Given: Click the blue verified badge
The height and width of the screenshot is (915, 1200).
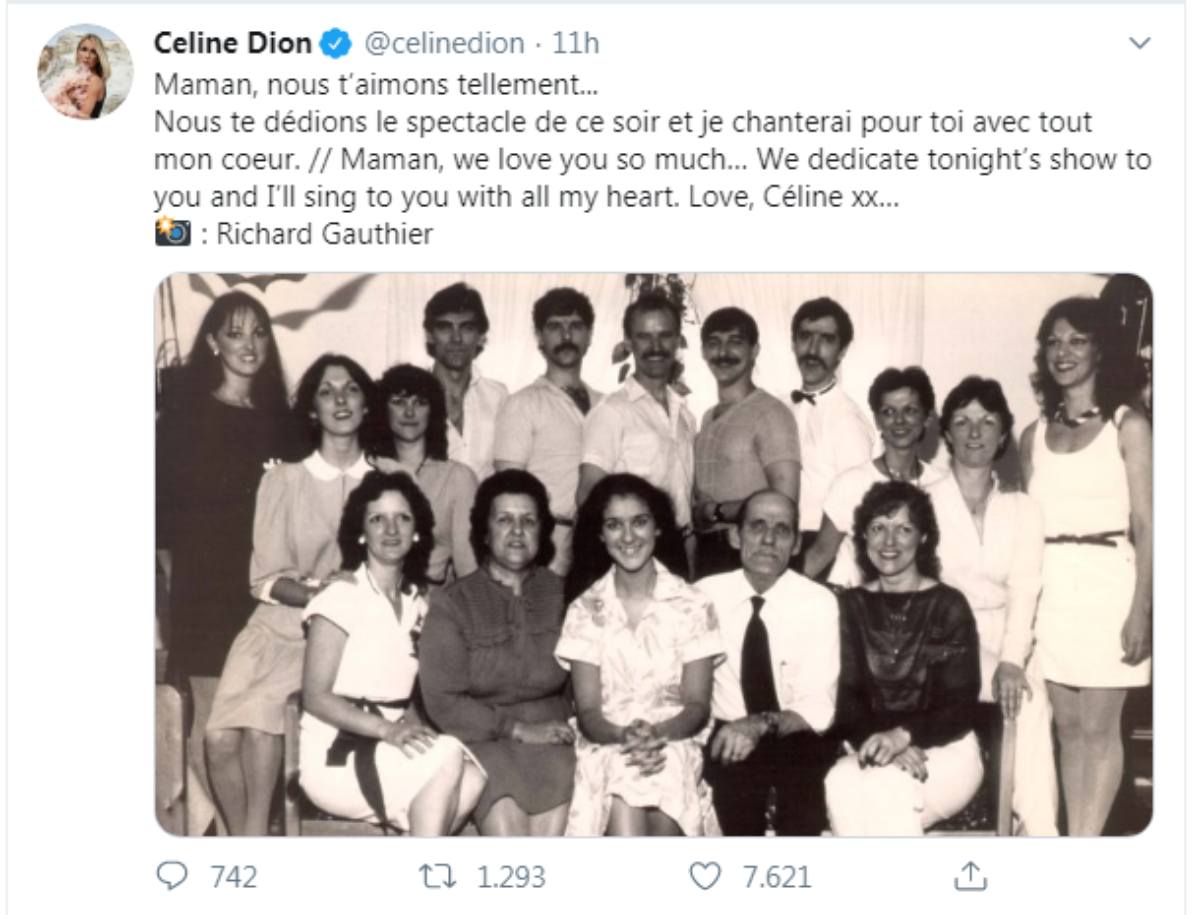Looking at the screenshot, I should [334, 44].
